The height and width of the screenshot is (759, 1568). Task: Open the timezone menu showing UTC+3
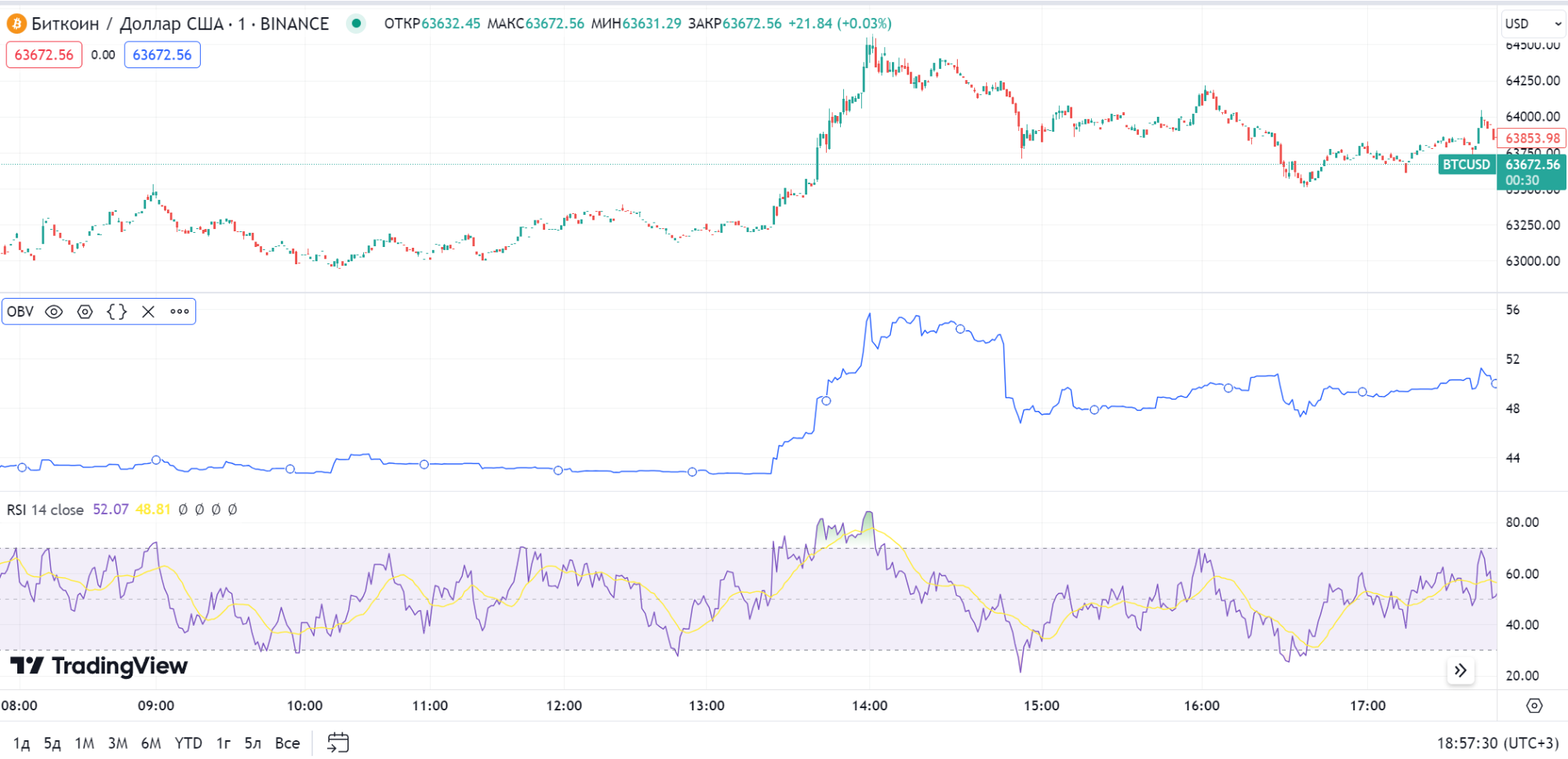tap(1497, 743)
